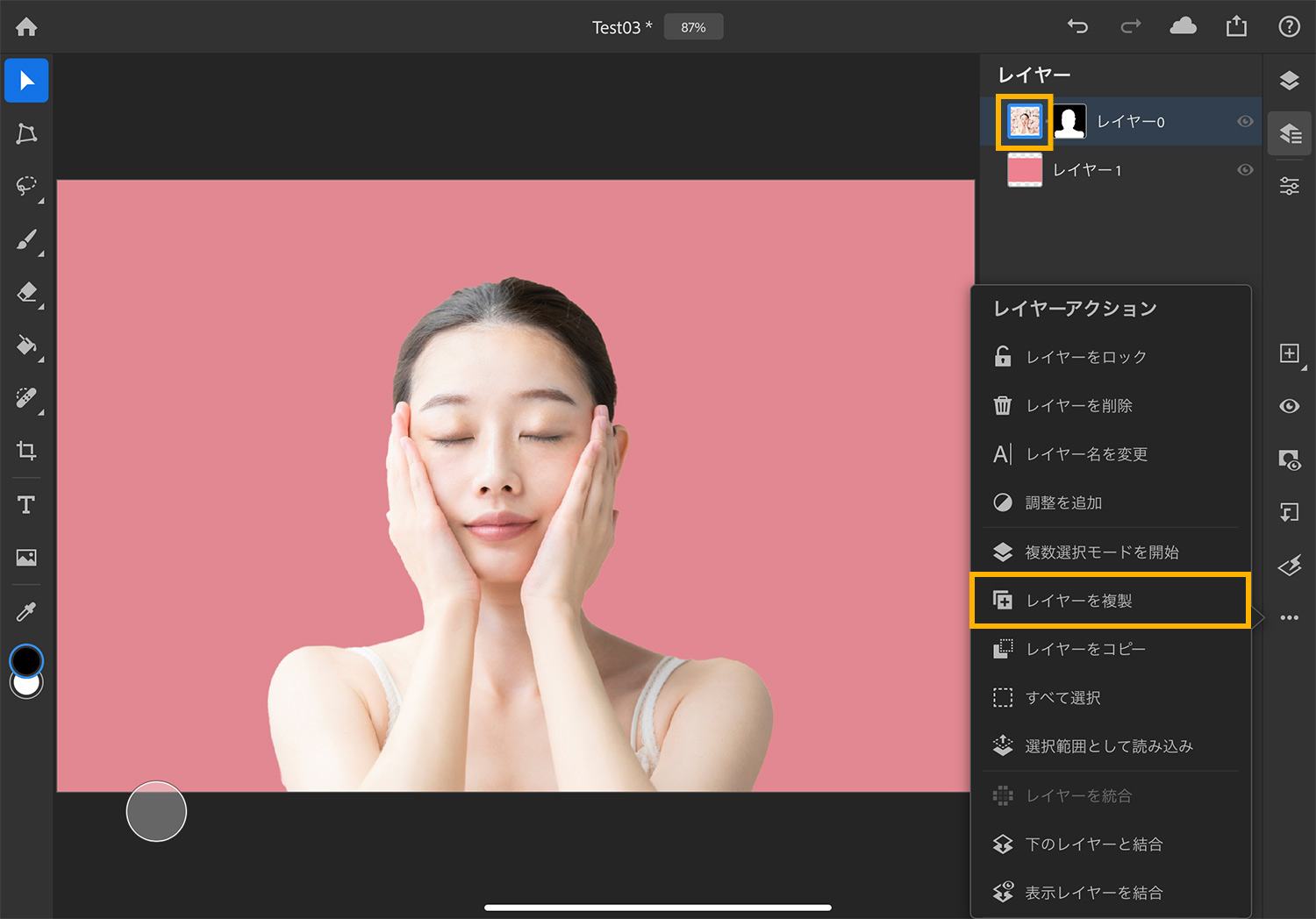Choose レイヤーを削除 from the menu
The height and width of the screenshot is (919, 1316).
tap(1111, 406)
